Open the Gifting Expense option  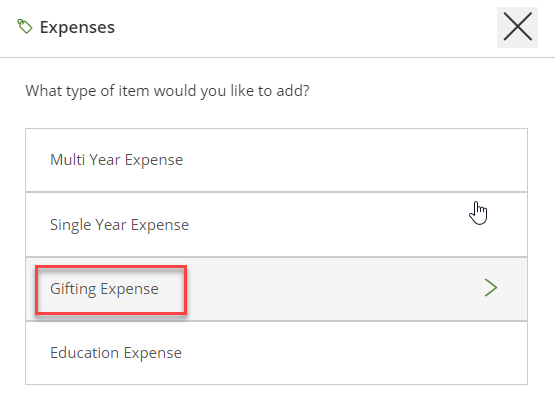click(276, 289)
